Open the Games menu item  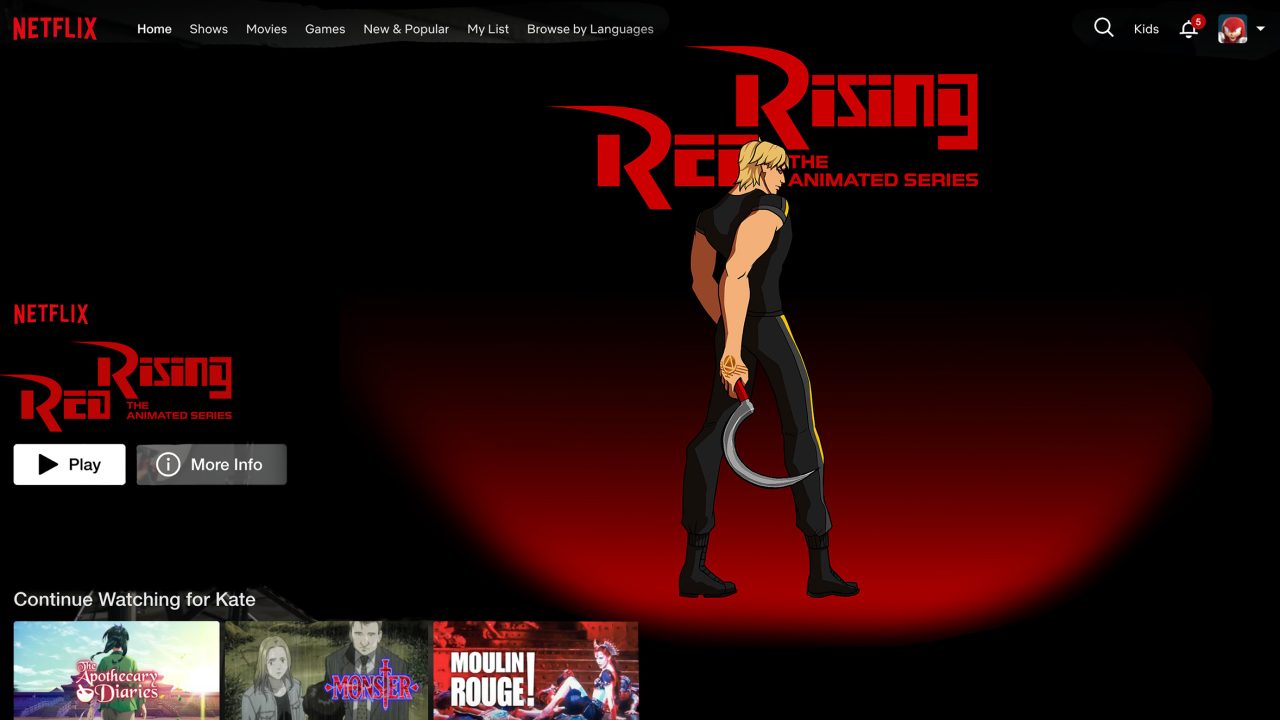click(325, 29)
